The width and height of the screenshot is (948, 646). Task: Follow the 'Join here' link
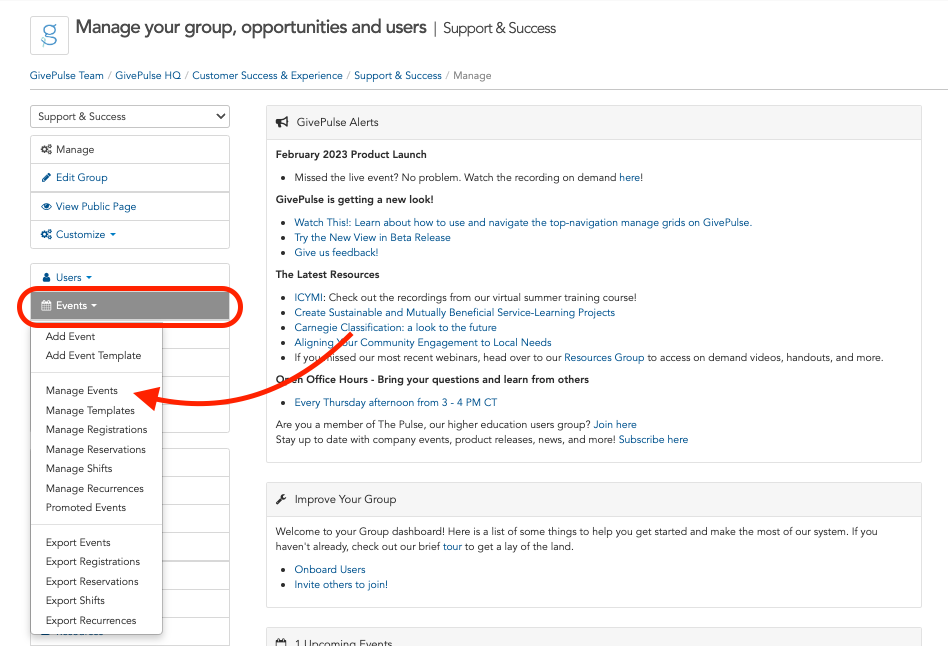pyautogui.click(x=615, y=425)
